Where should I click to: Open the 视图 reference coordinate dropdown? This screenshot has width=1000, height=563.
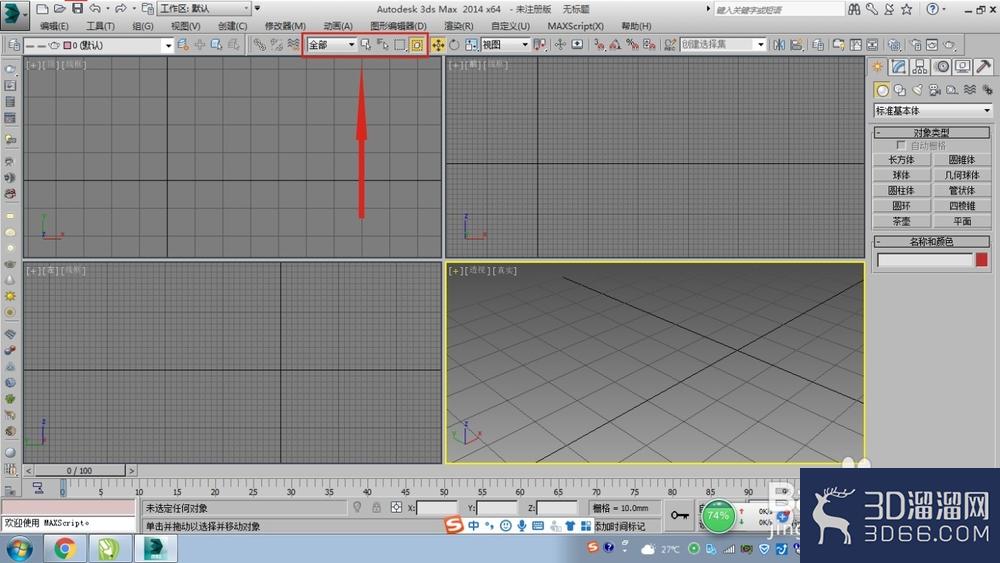coord(505,45)
